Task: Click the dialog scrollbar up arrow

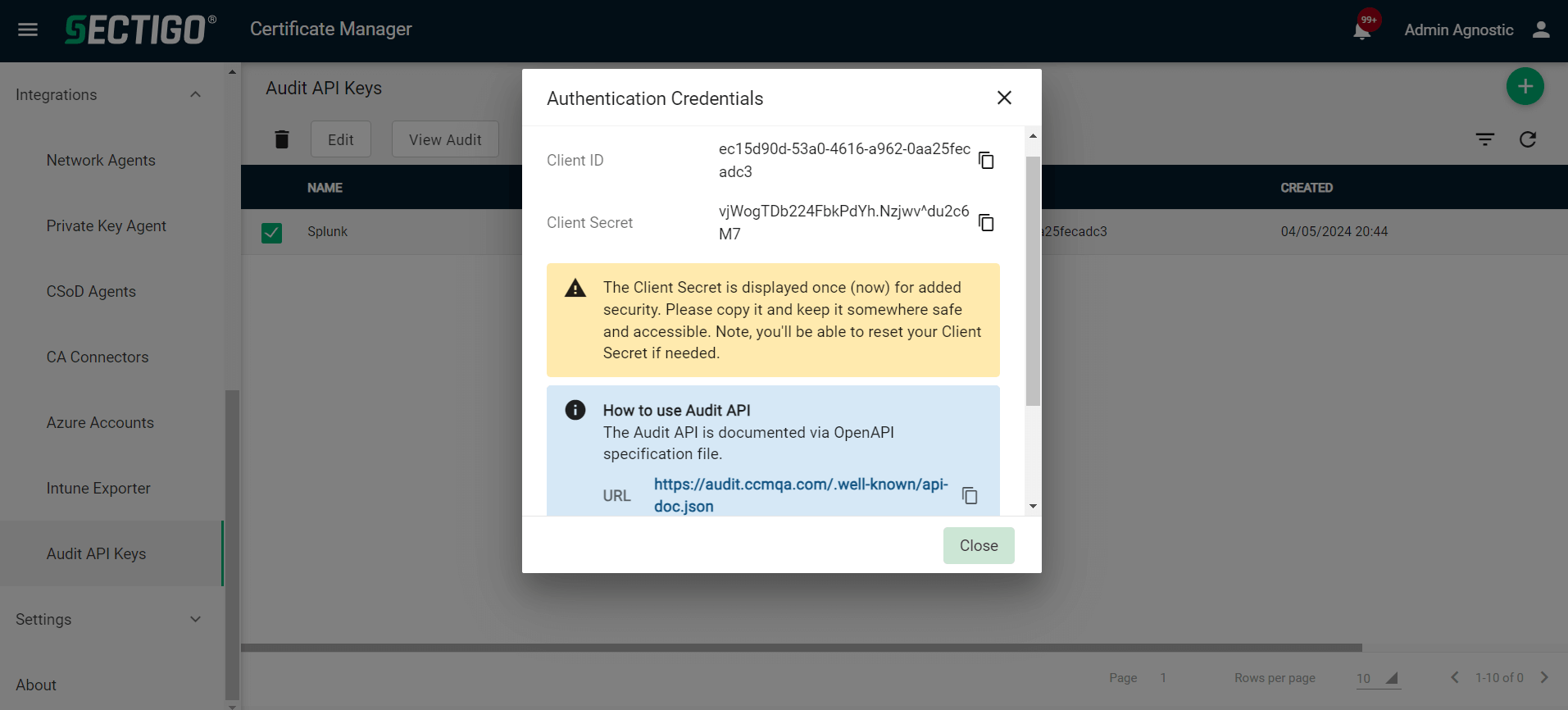Action: coord(1033,135)
